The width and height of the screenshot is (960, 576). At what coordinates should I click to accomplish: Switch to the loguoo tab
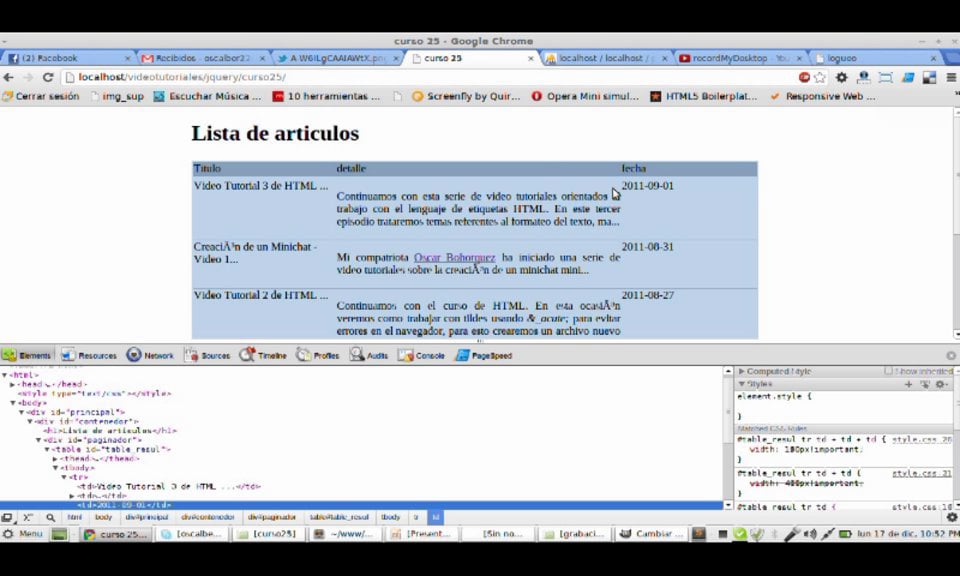click(876, 58)
